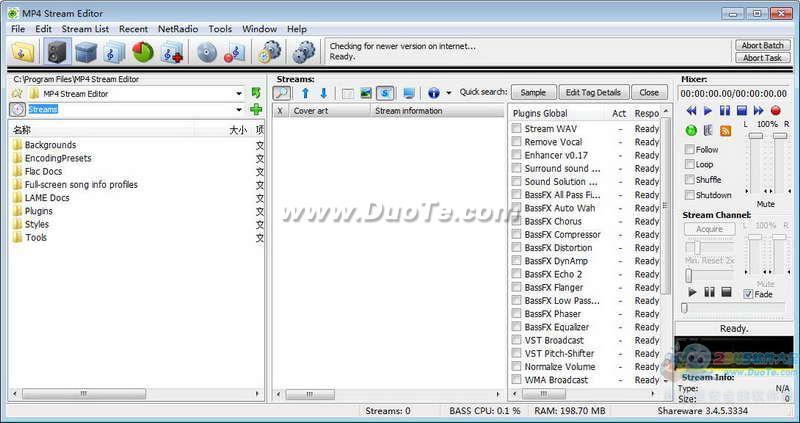Click the Mute label under Mixer sliders
Viewport: 800px width, 423px height.
tap(765, 204)
